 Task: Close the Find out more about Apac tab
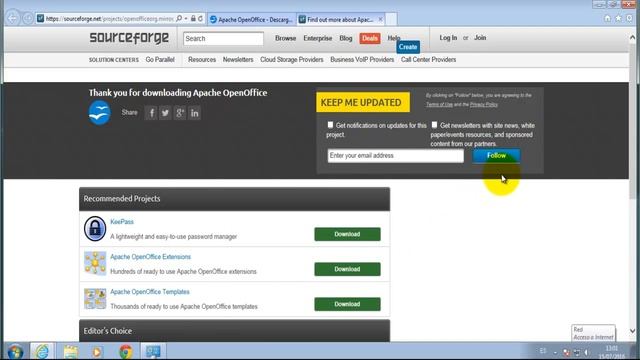[x=380, y=19]
